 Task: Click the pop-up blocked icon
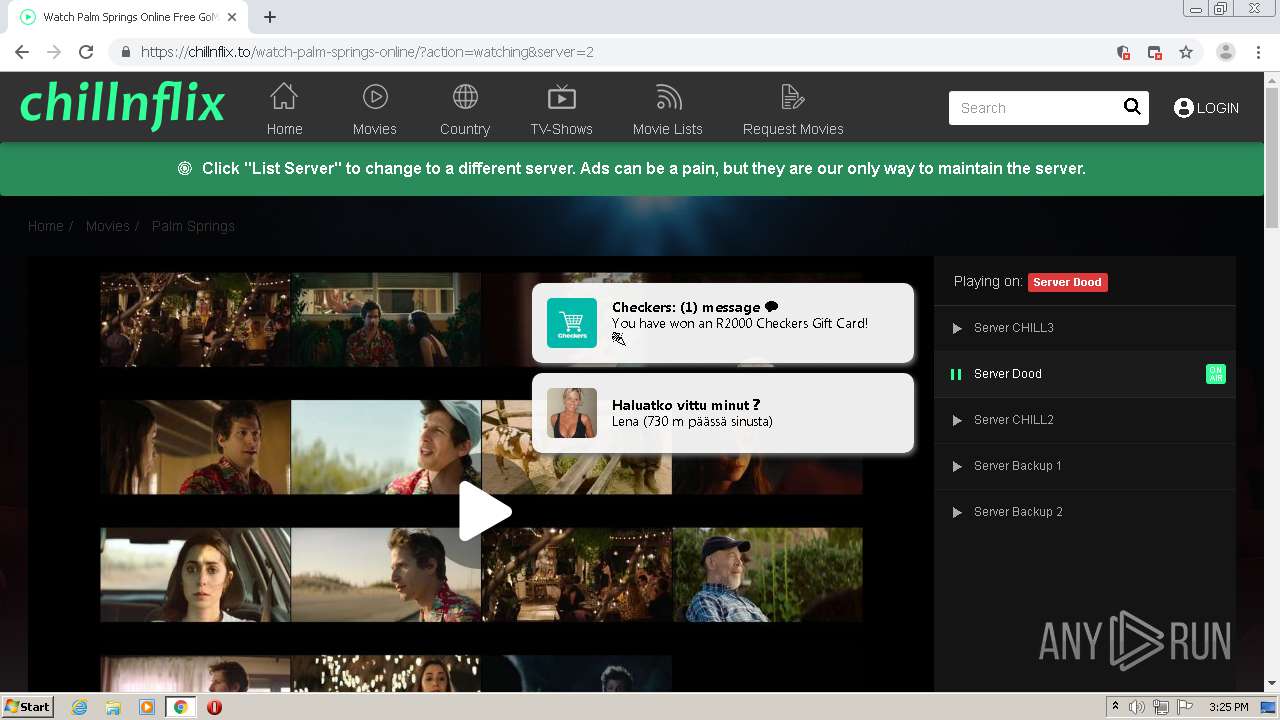(x=1155, y=52)
